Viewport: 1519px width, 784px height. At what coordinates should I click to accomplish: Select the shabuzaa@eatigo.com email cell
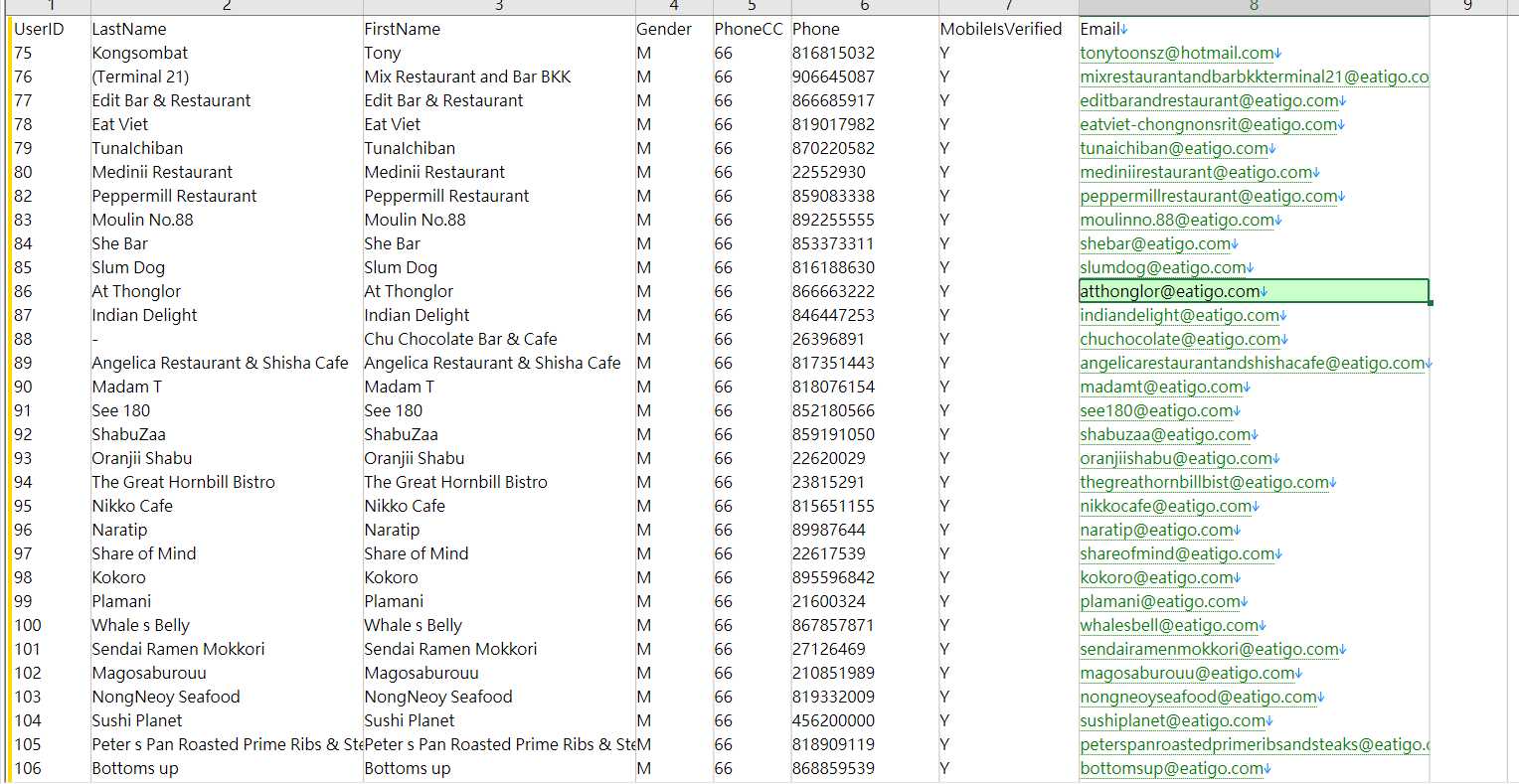point(1254,434)
